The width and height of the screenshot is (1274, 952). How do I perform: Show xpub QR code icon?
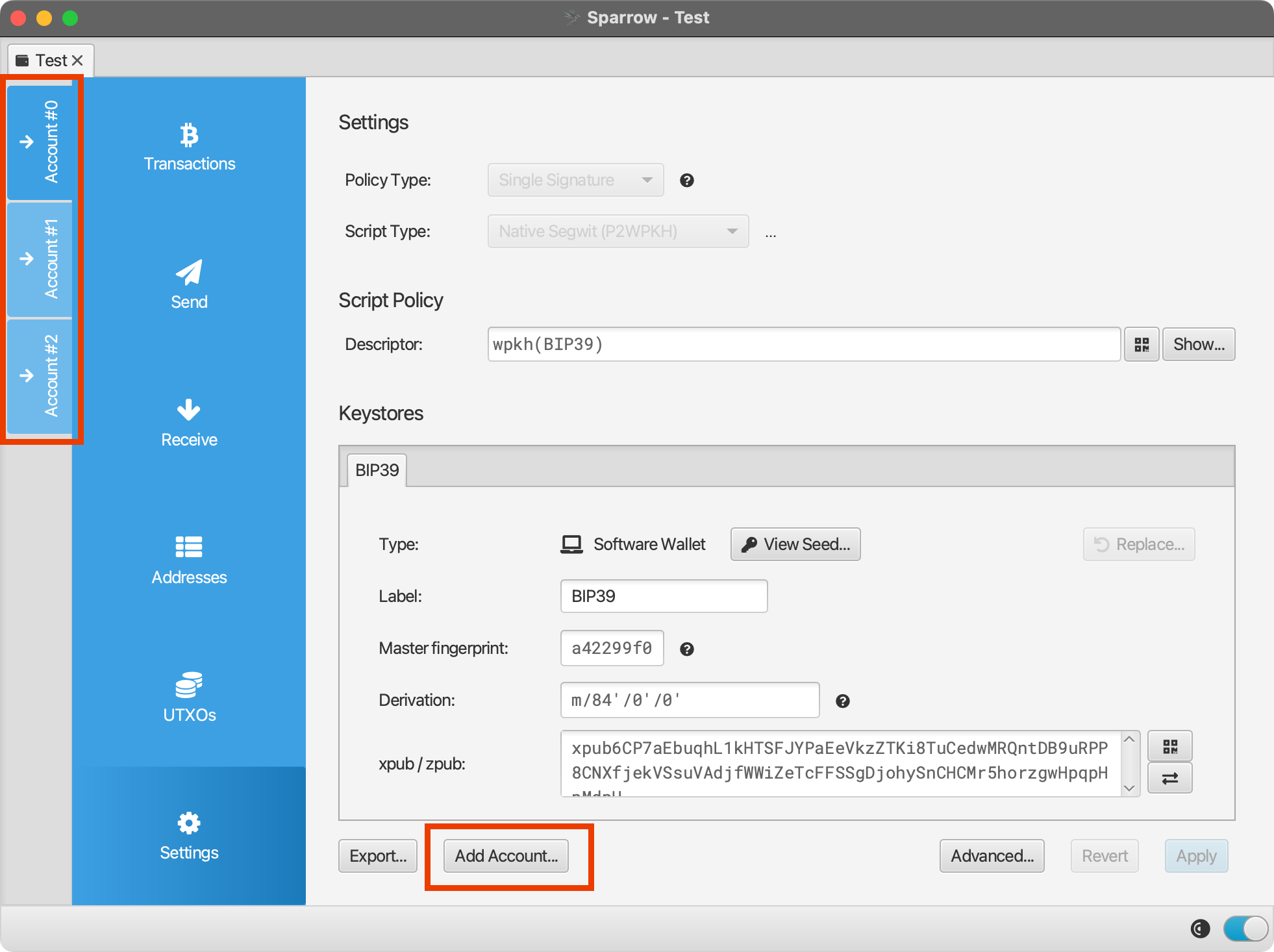[x=1170, y=746]
